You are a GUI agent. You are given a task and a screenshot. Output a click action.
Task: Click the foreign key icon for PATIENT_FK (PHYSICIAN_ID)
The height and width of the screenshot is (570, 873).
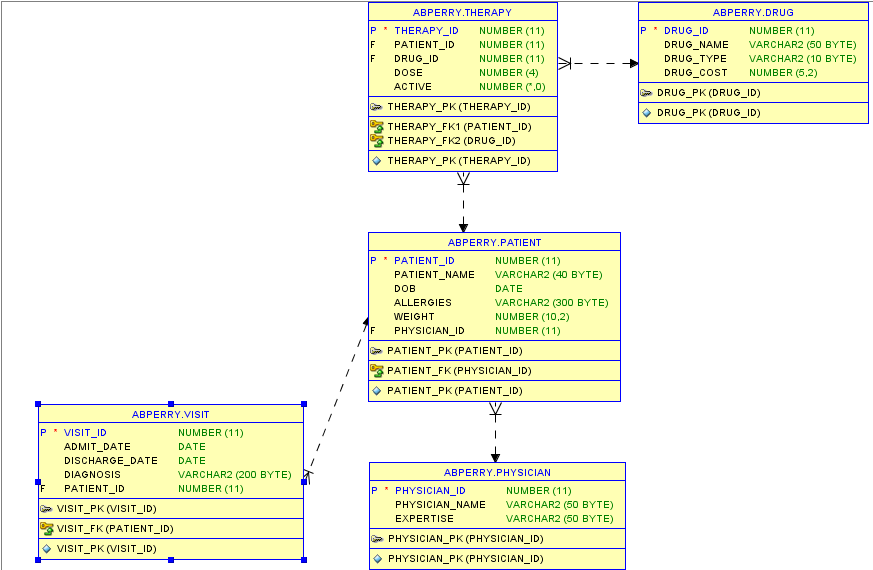point(377,371)
